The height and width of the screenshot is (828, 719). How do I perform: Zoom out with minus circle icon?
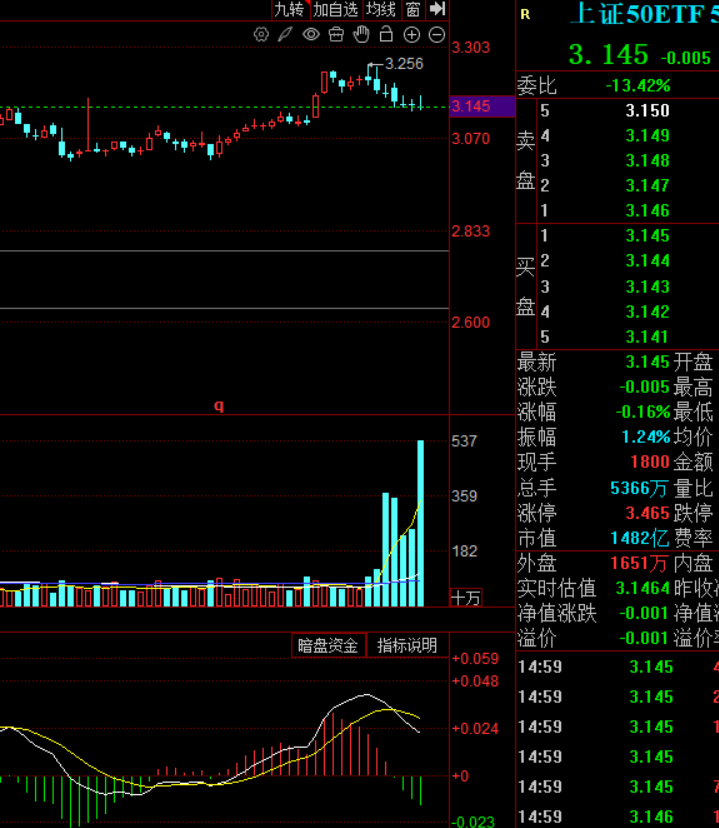(x=437, y=35)
